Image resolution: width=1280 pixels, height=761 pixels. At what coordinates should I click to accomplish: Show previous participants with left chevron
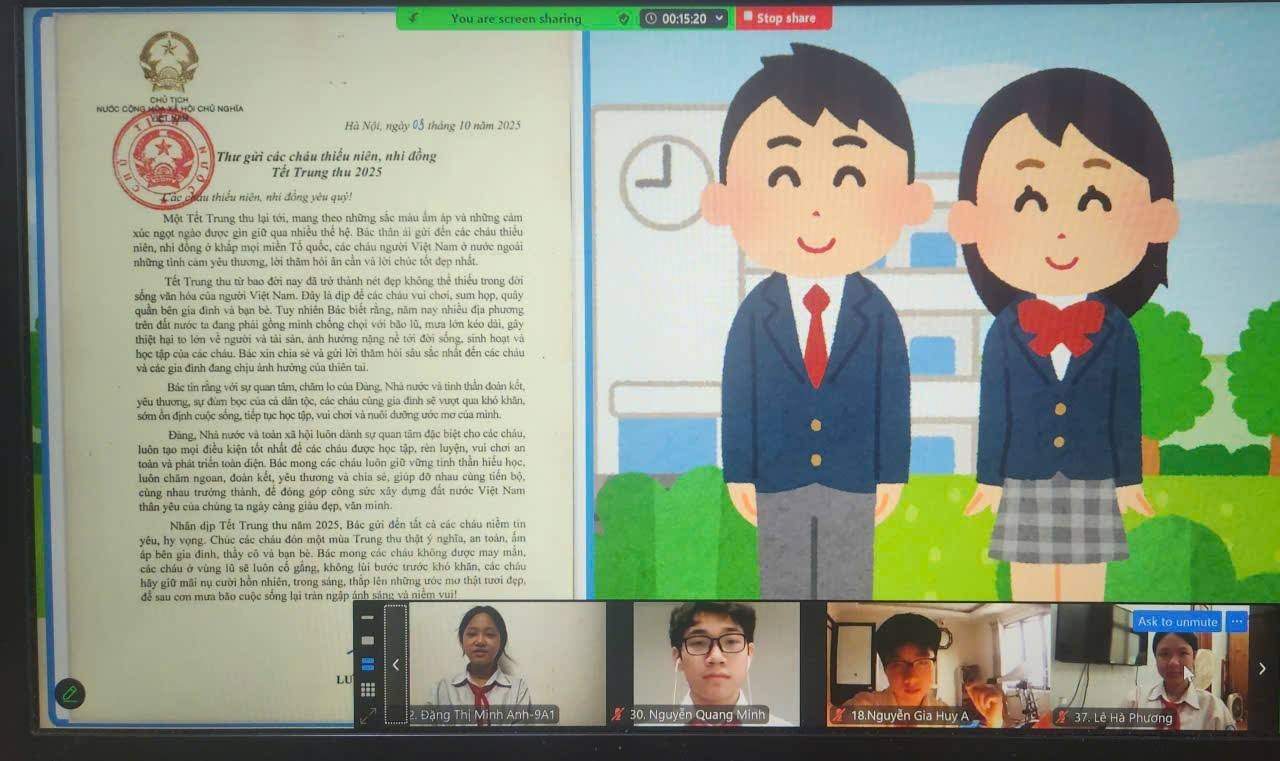pyautogui.click(x=396, y=665)
